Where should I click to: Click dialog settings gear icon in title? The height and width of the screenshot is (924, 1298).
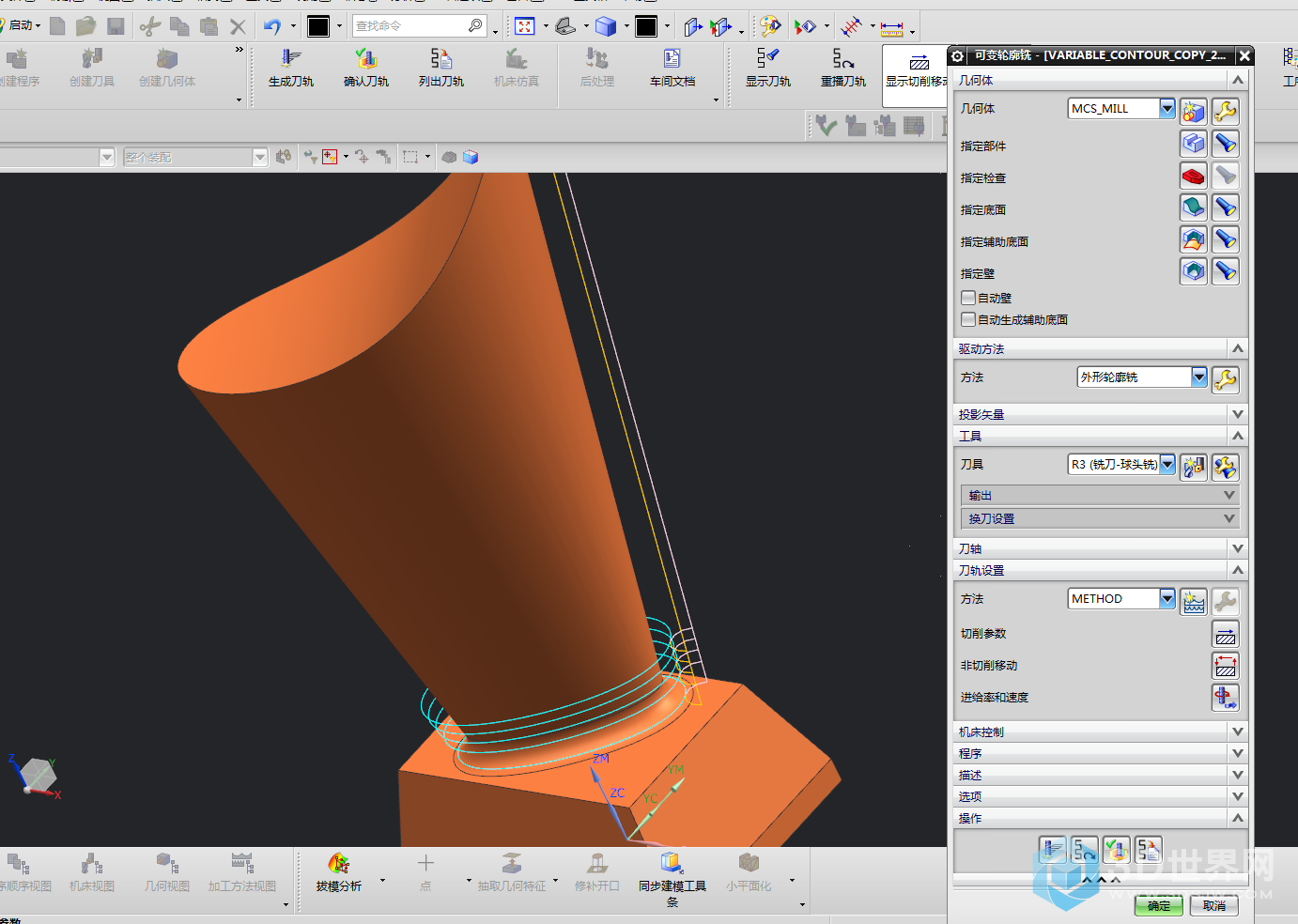pyautogui.click(x=958, y=56)
